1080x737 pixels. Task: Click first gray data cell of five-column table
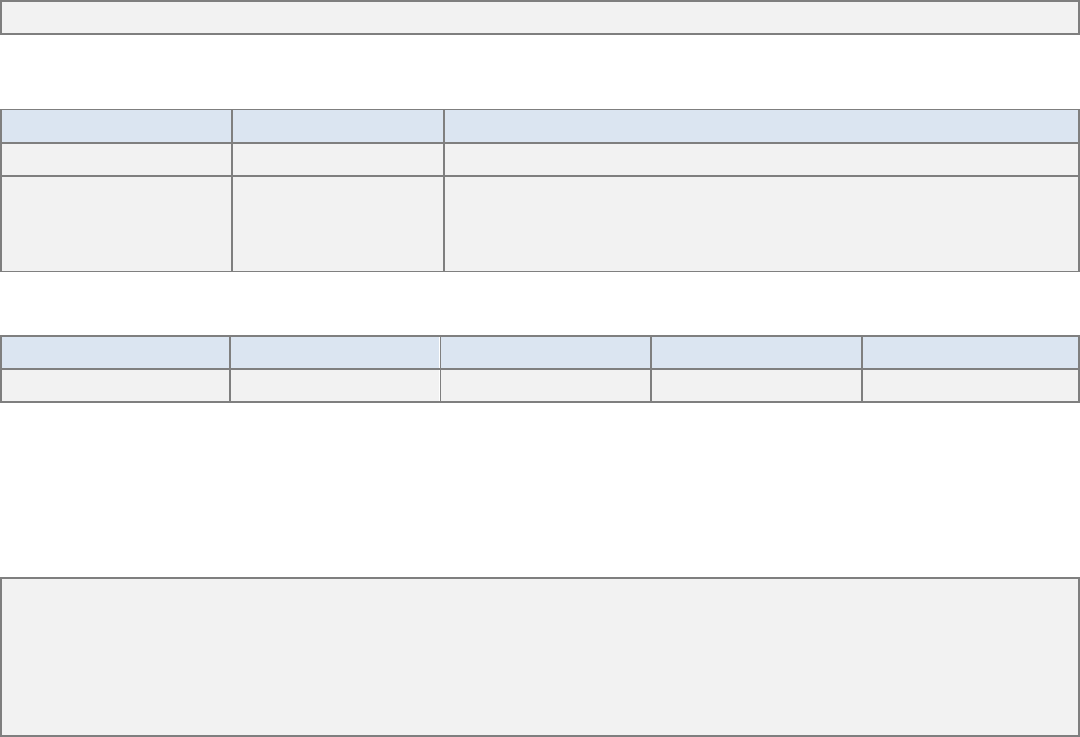click(115, 385)
